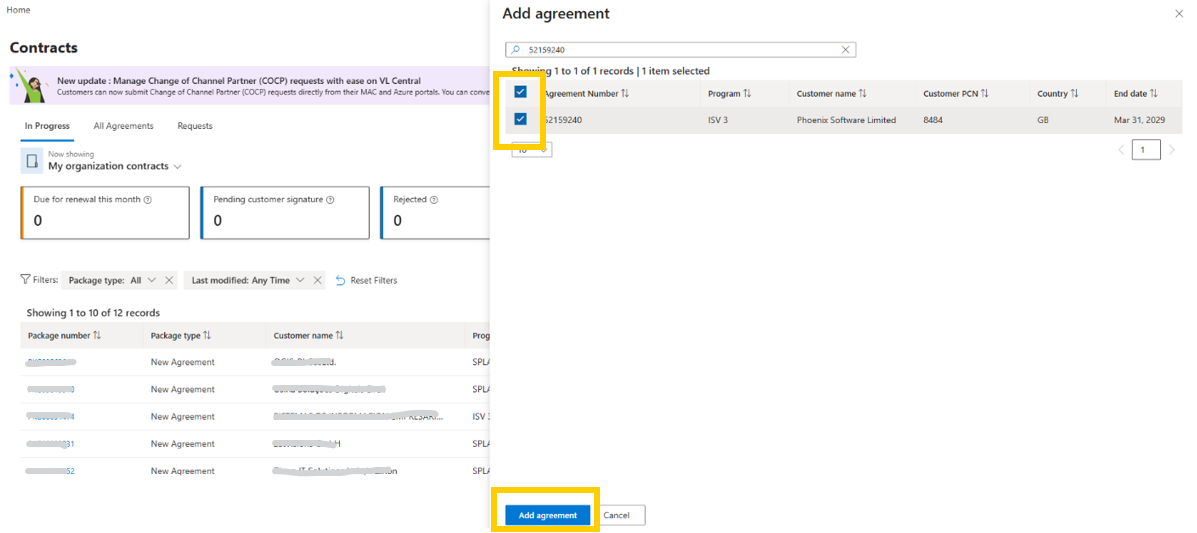This screenshot has height=533, width=1197.
Task: Switch to the All Agreements tab
Action: tap(124, 126)
